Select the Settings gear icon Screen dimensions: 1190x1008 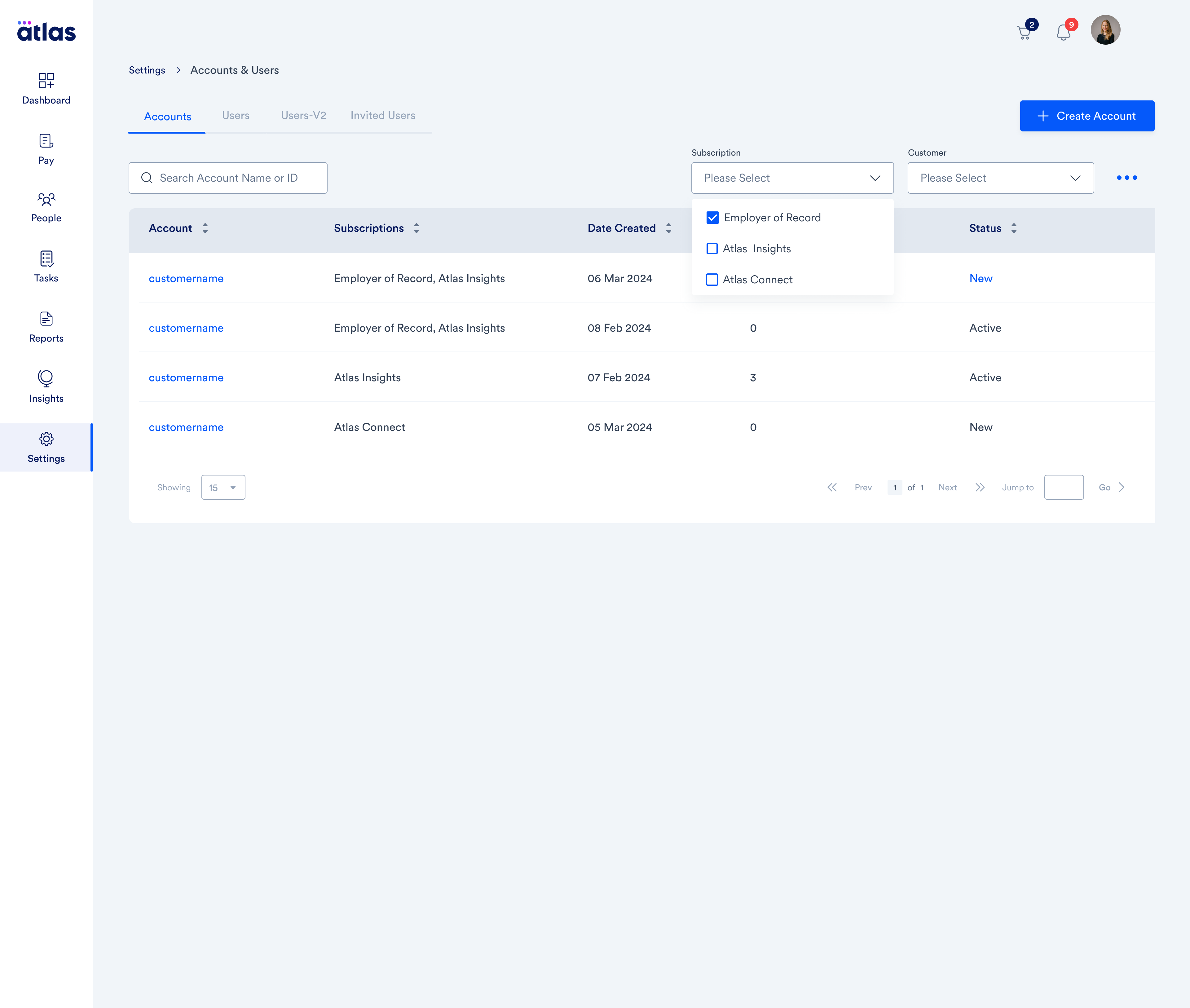coord(46,439)
